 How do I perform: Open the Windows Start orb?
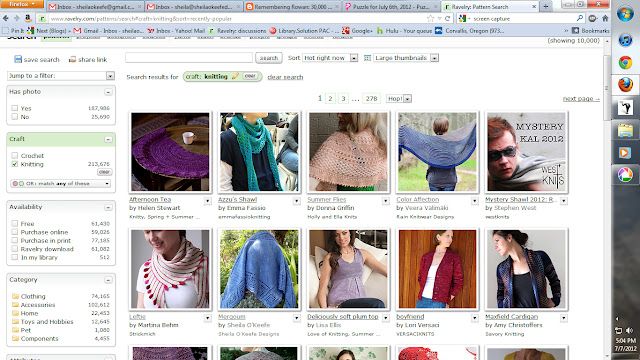click(x=625, y=14)
